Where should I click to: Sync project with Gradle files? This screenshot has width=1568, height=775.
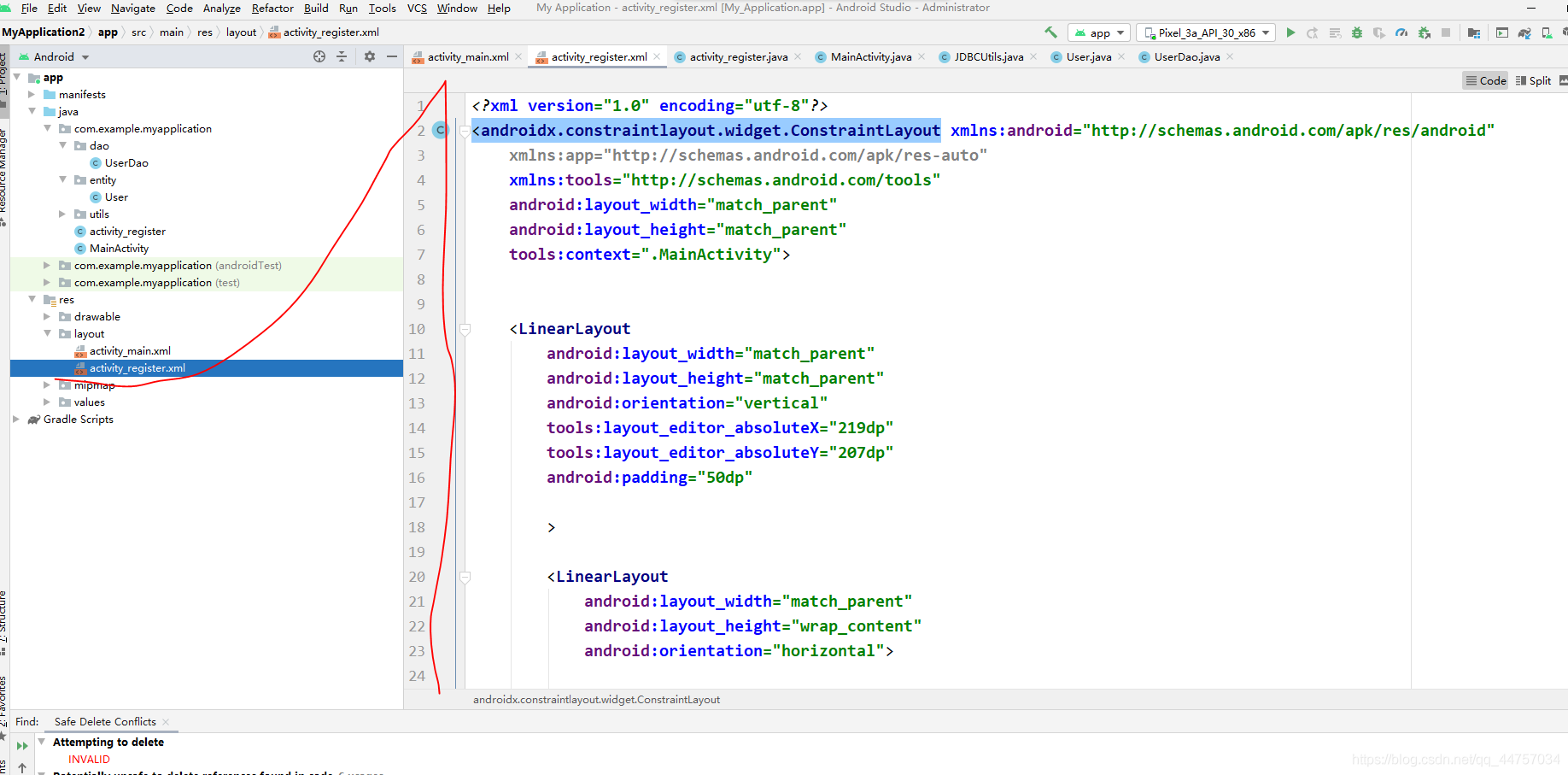(x=1524, y=32)
